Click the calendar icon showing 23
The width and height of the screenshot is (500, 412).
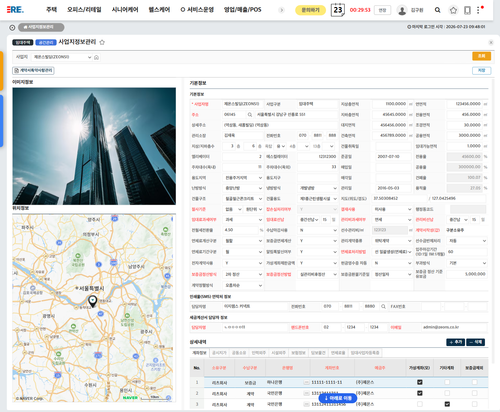point(338,10)
